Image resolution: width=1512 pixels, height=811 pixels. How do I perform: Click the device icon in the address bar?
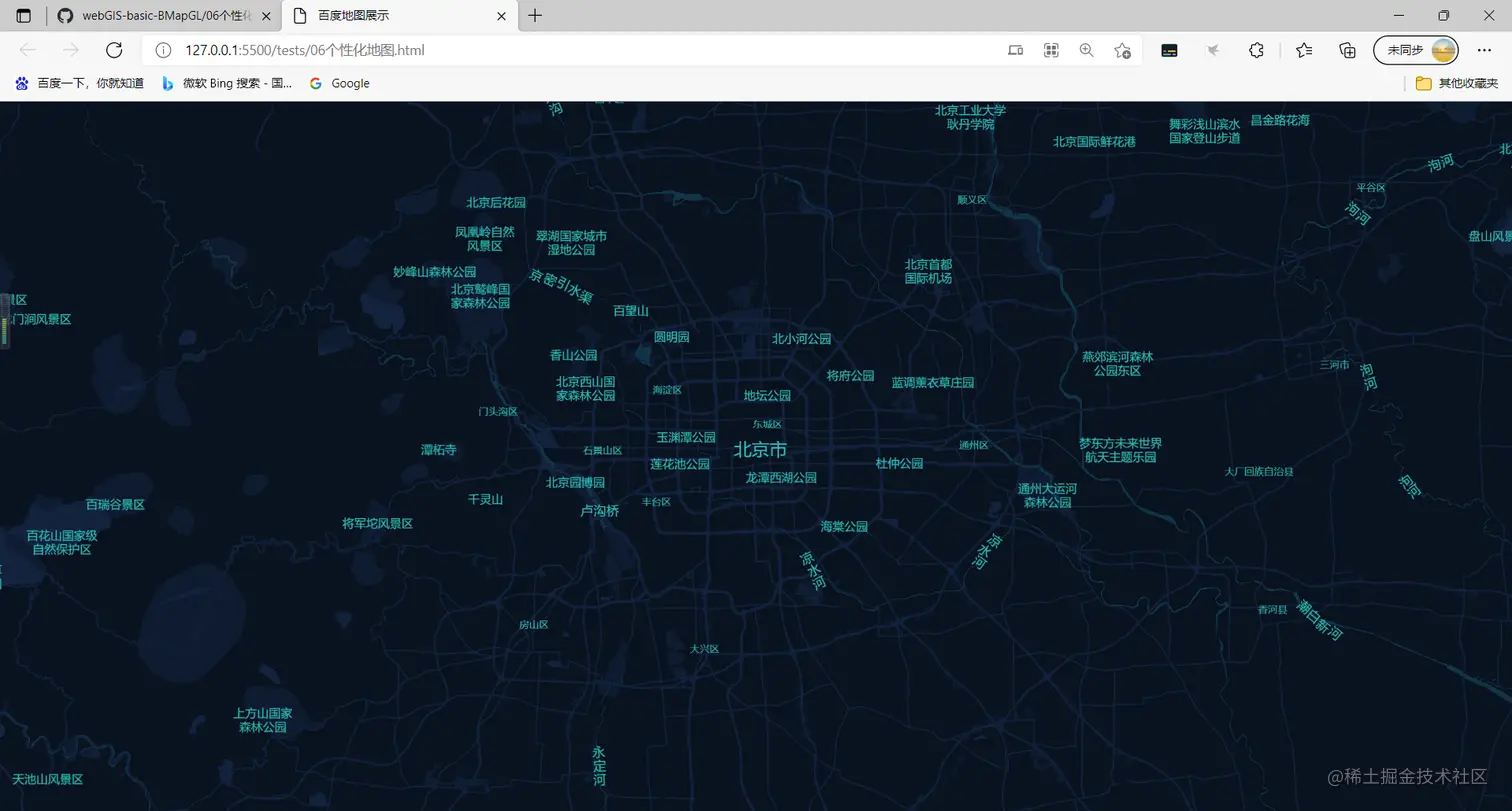pyautogui.click(x=1015, y=50)
